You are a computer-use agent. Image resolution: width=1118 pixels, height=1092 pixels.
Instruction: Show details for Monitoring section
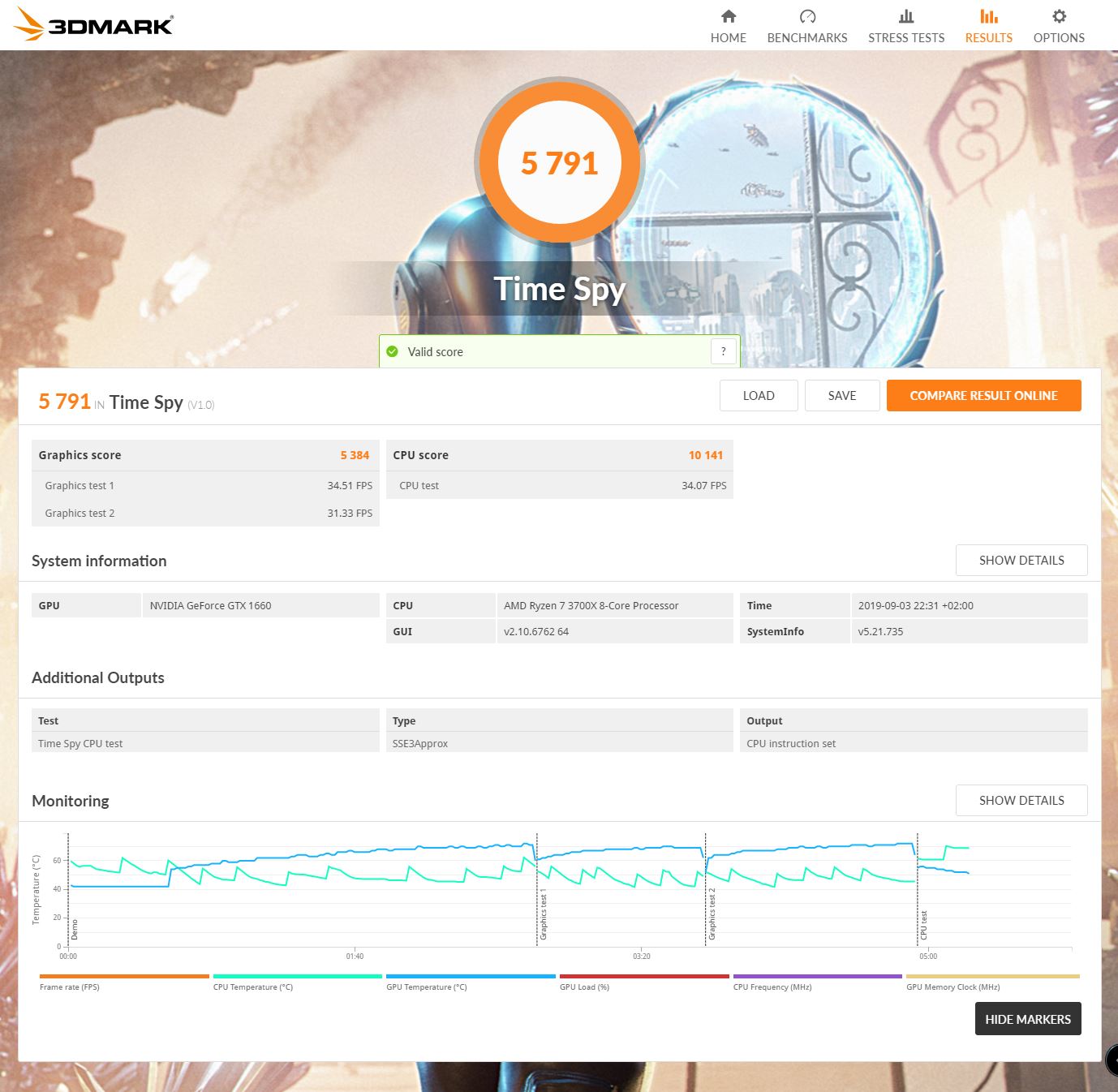[1021, 800]
